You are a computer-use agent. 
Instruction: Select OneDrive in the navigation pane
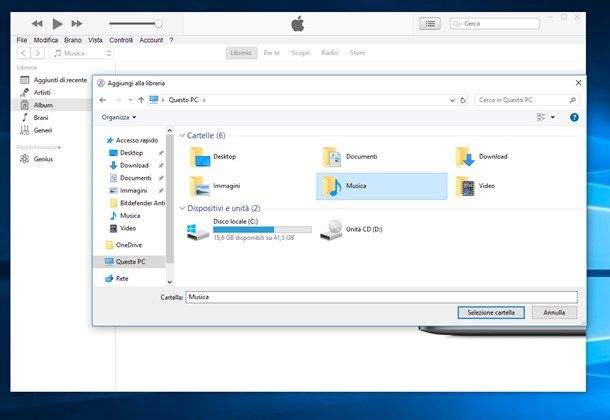[x=128, y=245]
